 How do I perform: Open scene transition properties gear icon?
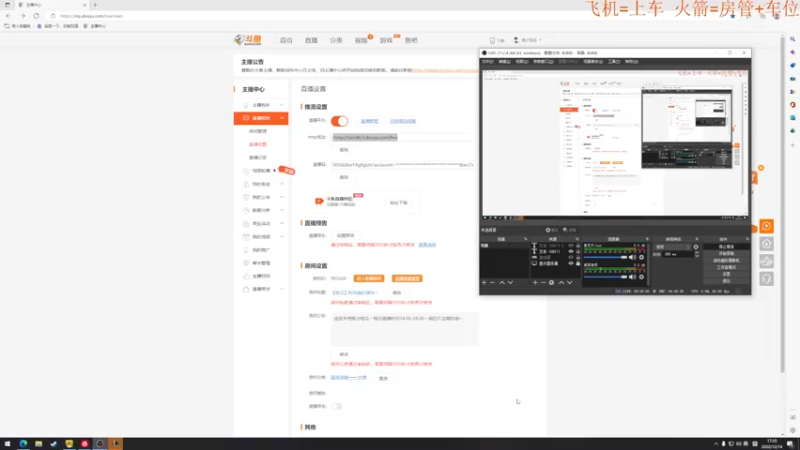696,247
